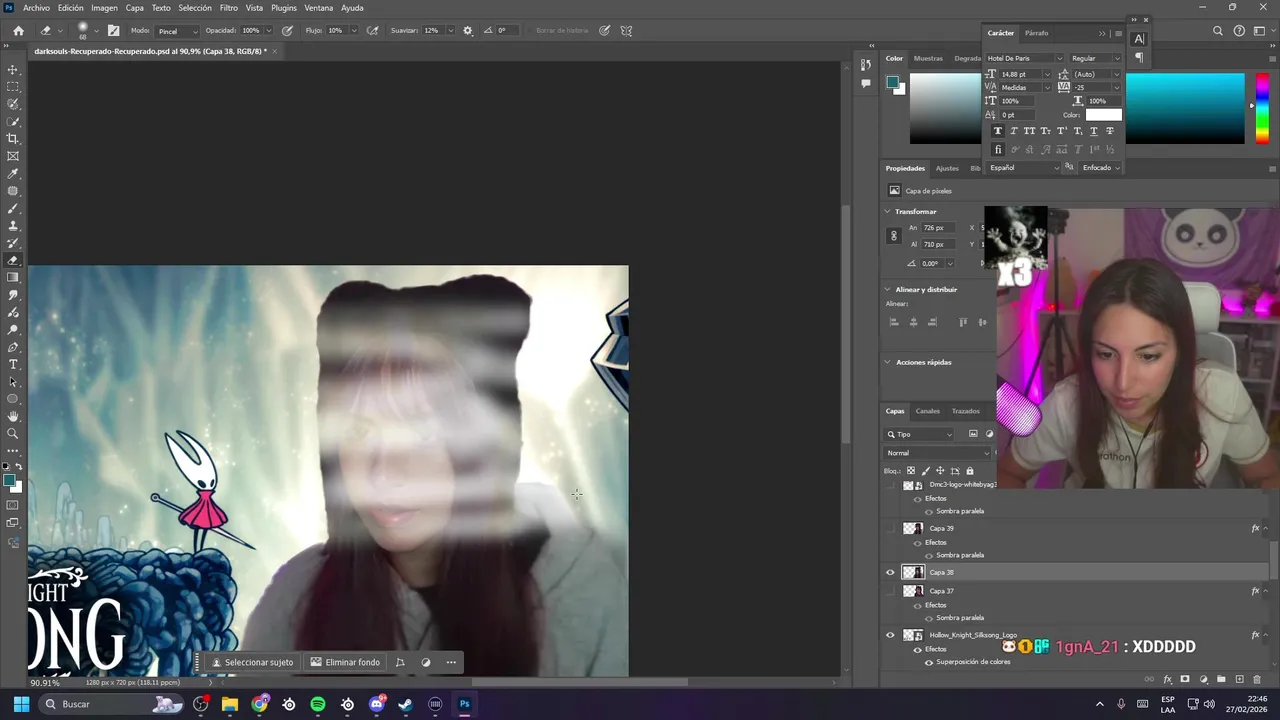This screenshot has width=1280, height=720.
Task: Toggle all caps in Character panel
Action: tap(1029, 131)
